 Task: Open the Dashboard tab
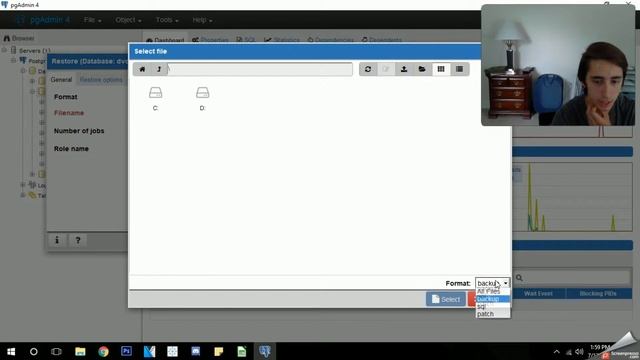tap(165, 40)
